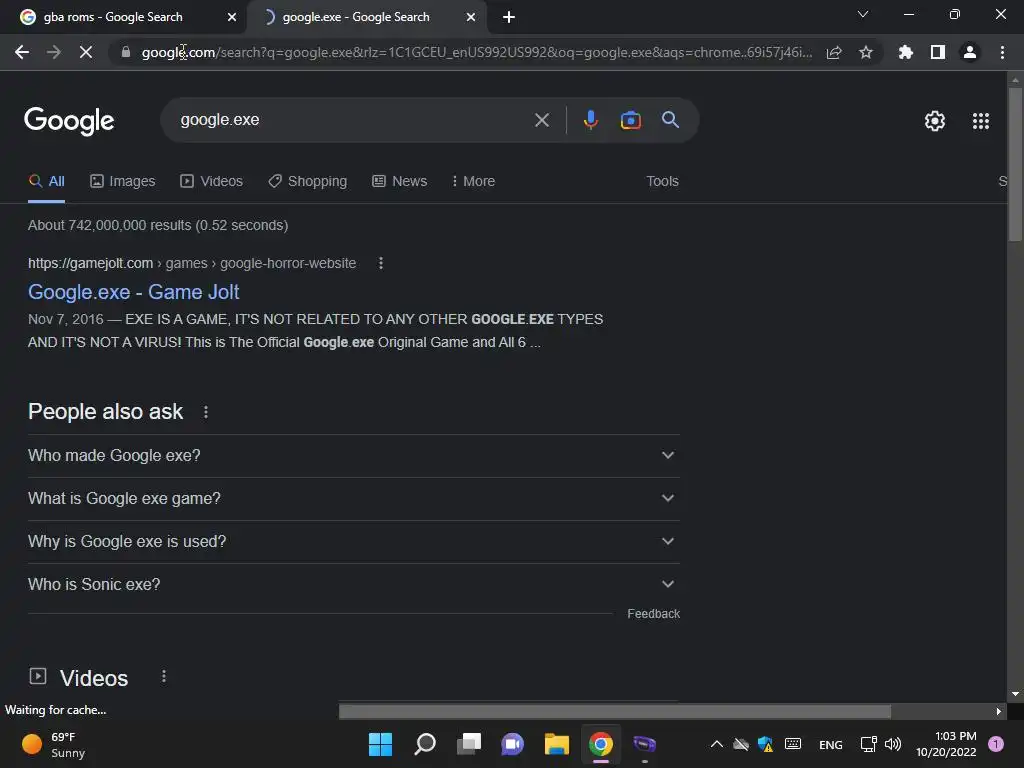Open File Explorer from the taskbar
The image size is (1024, 768).
coord(556,744)
